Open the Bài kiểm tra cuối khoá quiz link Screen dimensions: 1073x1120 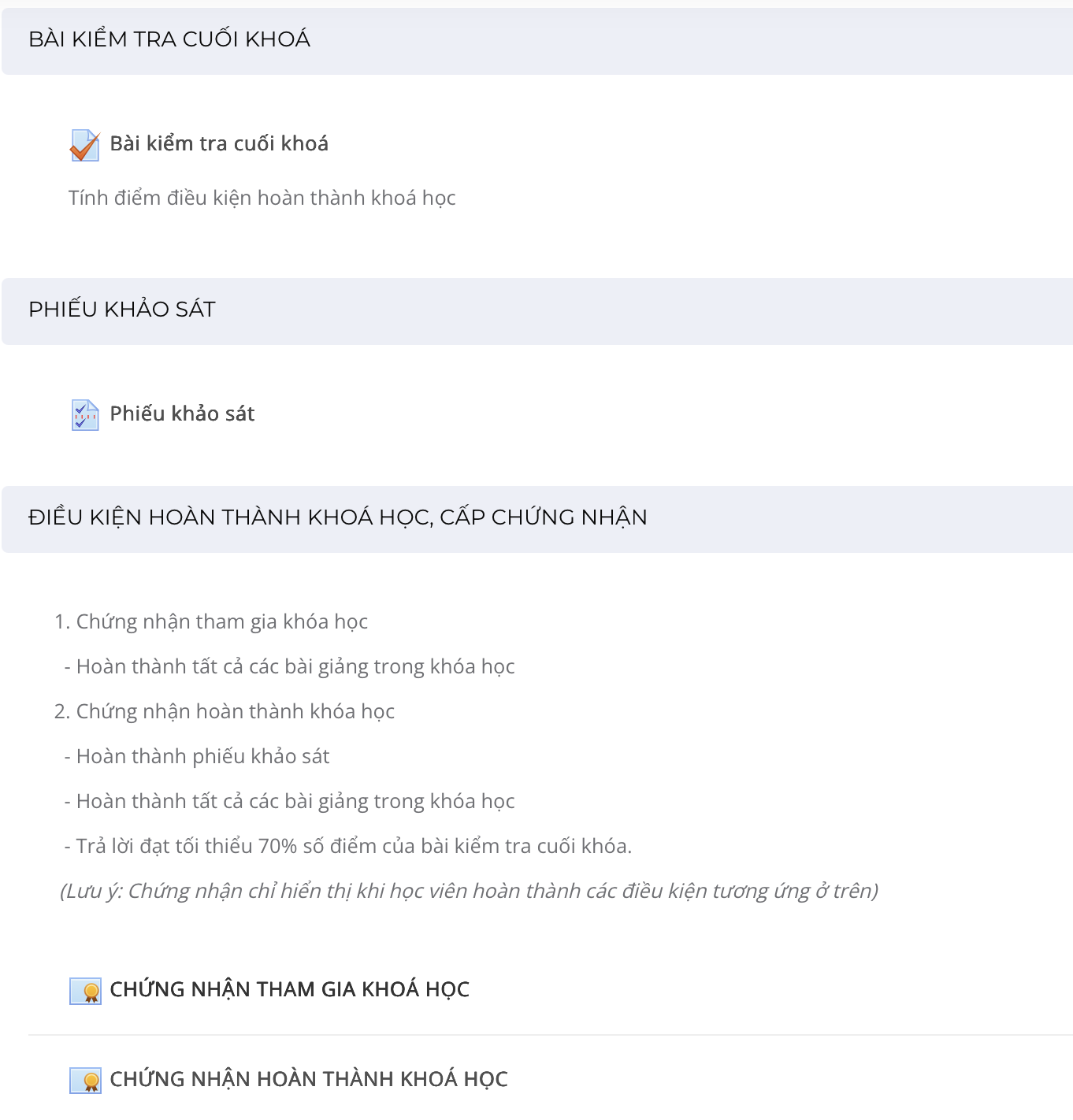[219, 143]
